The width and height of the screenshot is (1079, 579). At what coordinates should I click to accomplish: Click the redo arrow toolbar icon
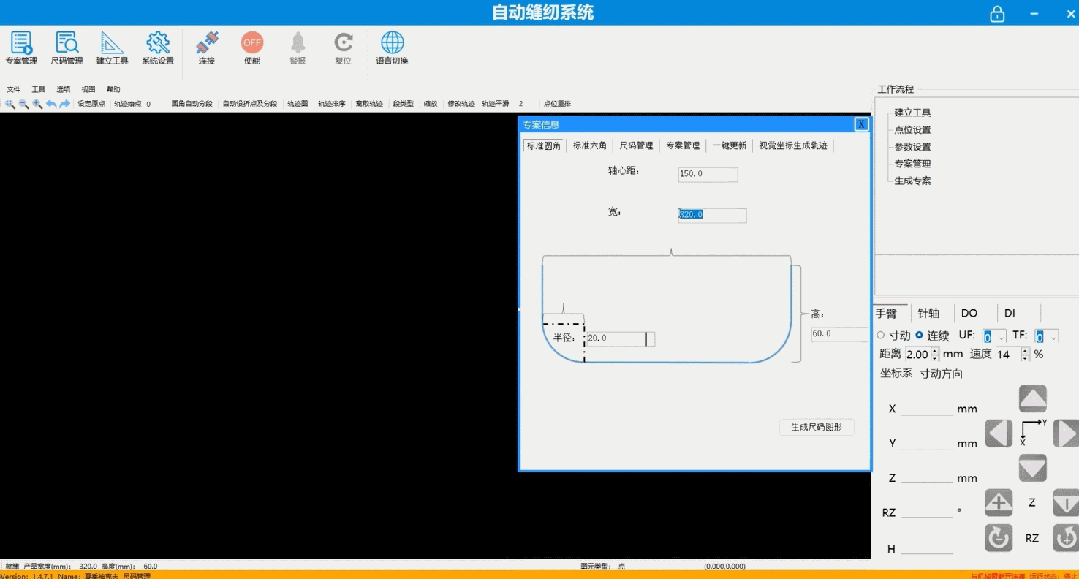[65, 104]
